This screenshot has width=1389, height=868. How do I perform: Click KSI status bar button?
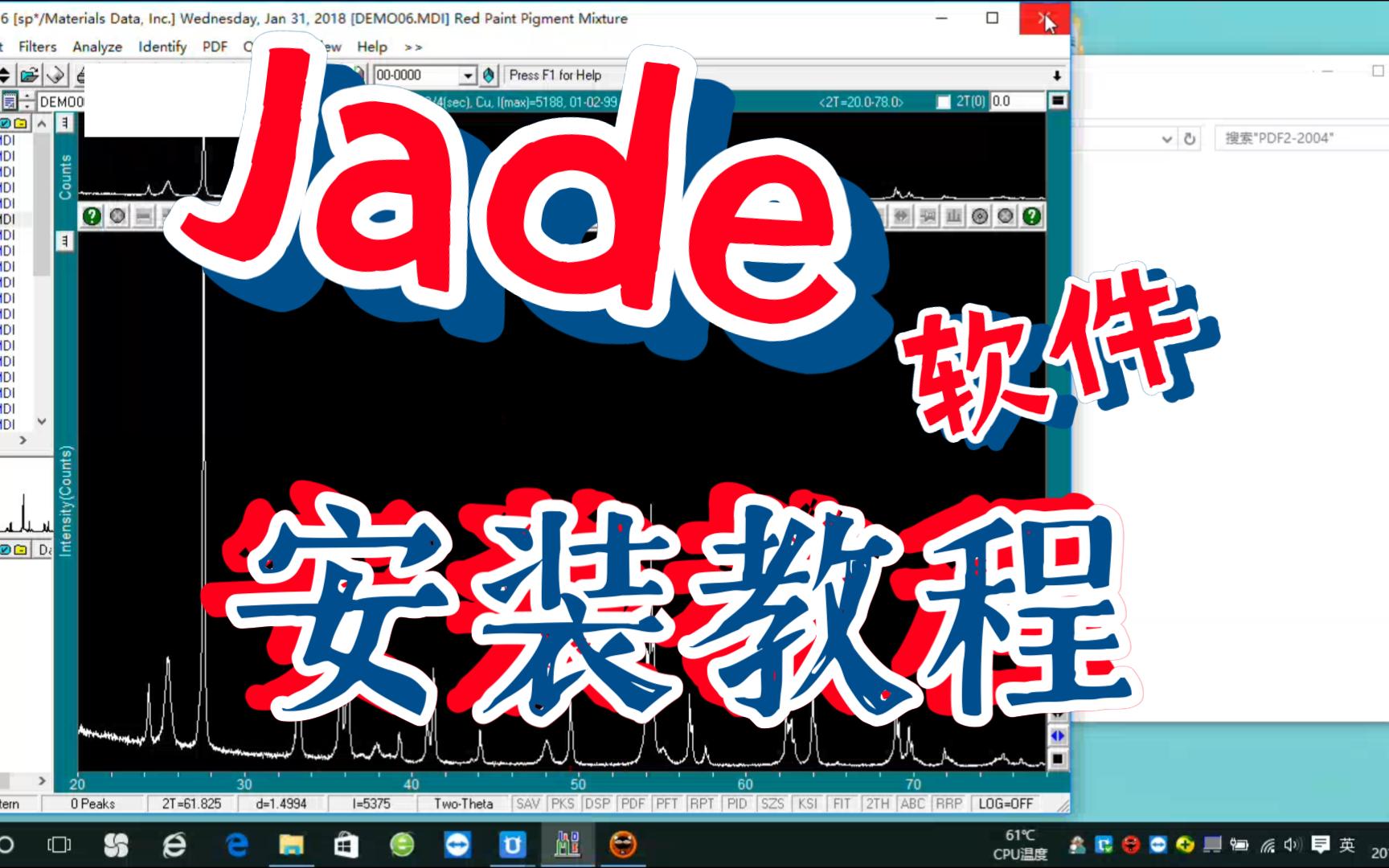tap(807, 804)
